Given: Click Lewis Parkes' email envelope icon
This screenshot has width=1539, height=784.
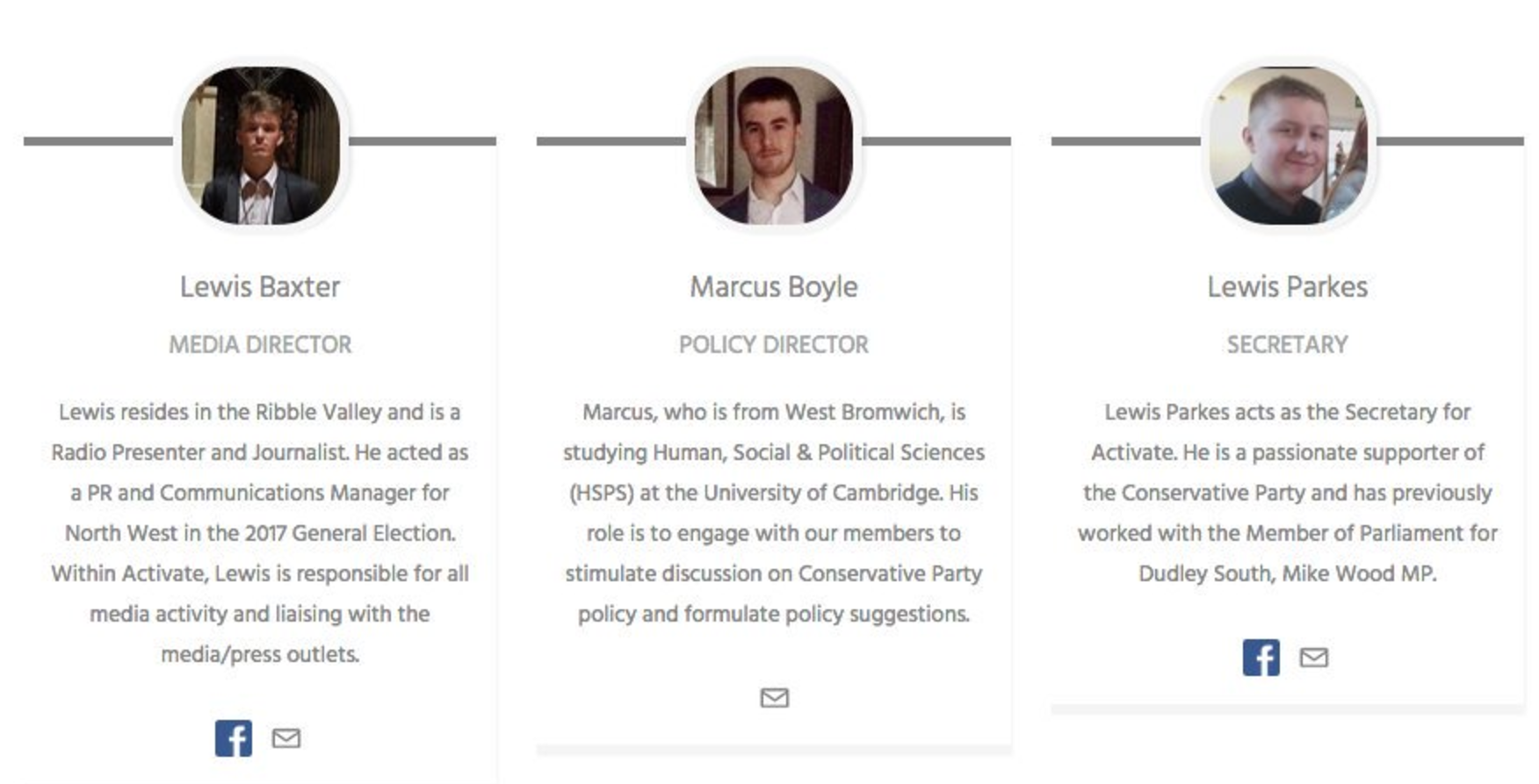Looking at the screenshot, I should click(x=1314, y=658).
